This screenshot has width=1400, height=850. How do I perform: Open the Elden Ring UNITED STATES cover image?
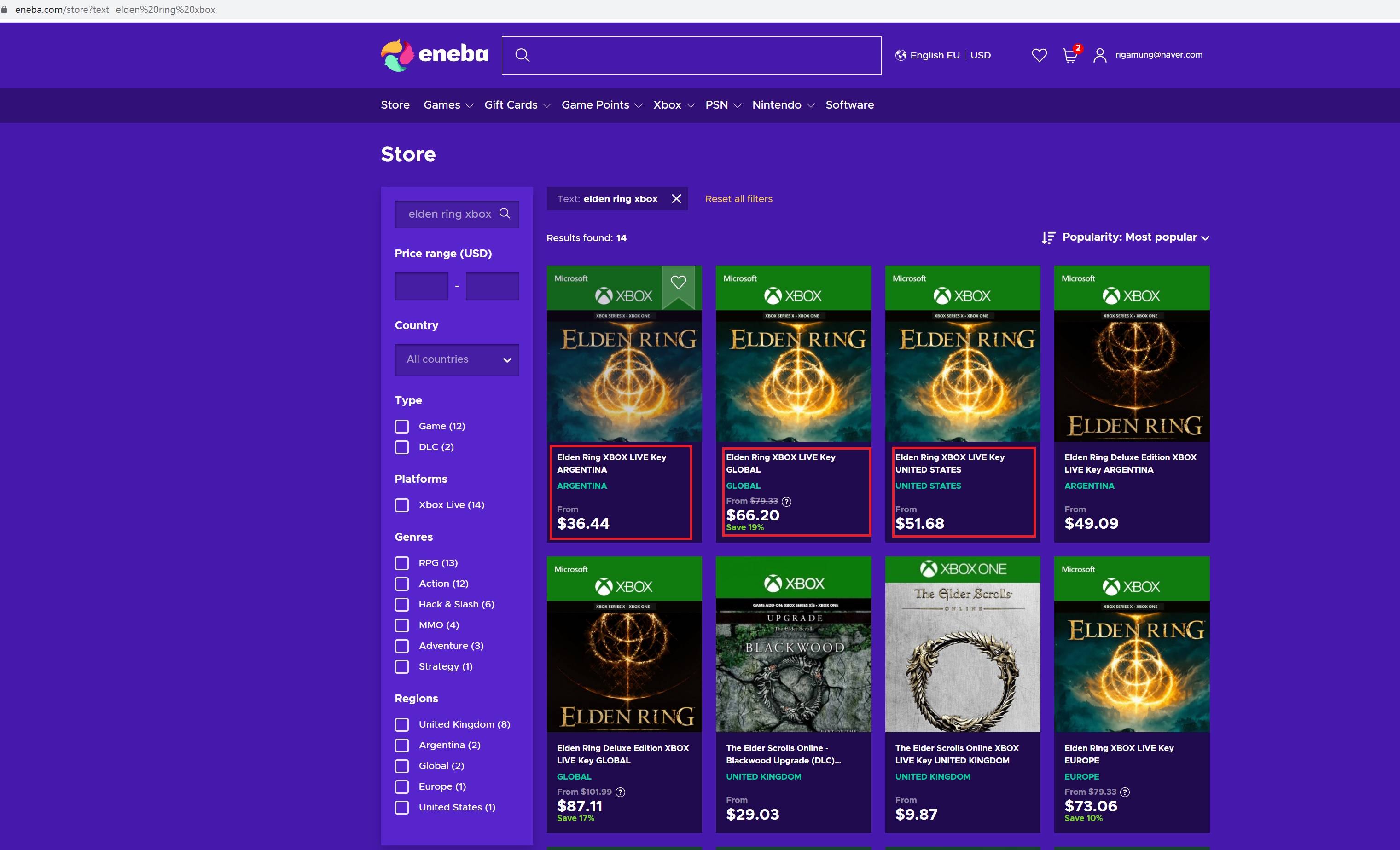[x=963, y=354]
